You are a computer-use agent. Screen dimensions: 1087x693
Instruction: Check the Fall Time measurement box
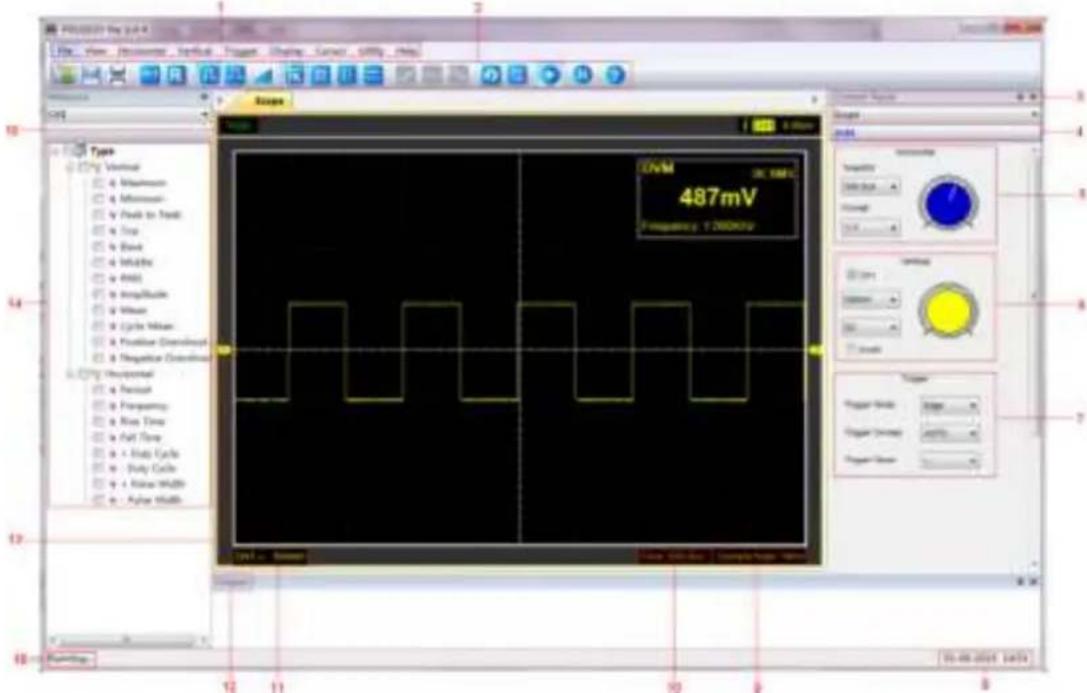(98, 438)
